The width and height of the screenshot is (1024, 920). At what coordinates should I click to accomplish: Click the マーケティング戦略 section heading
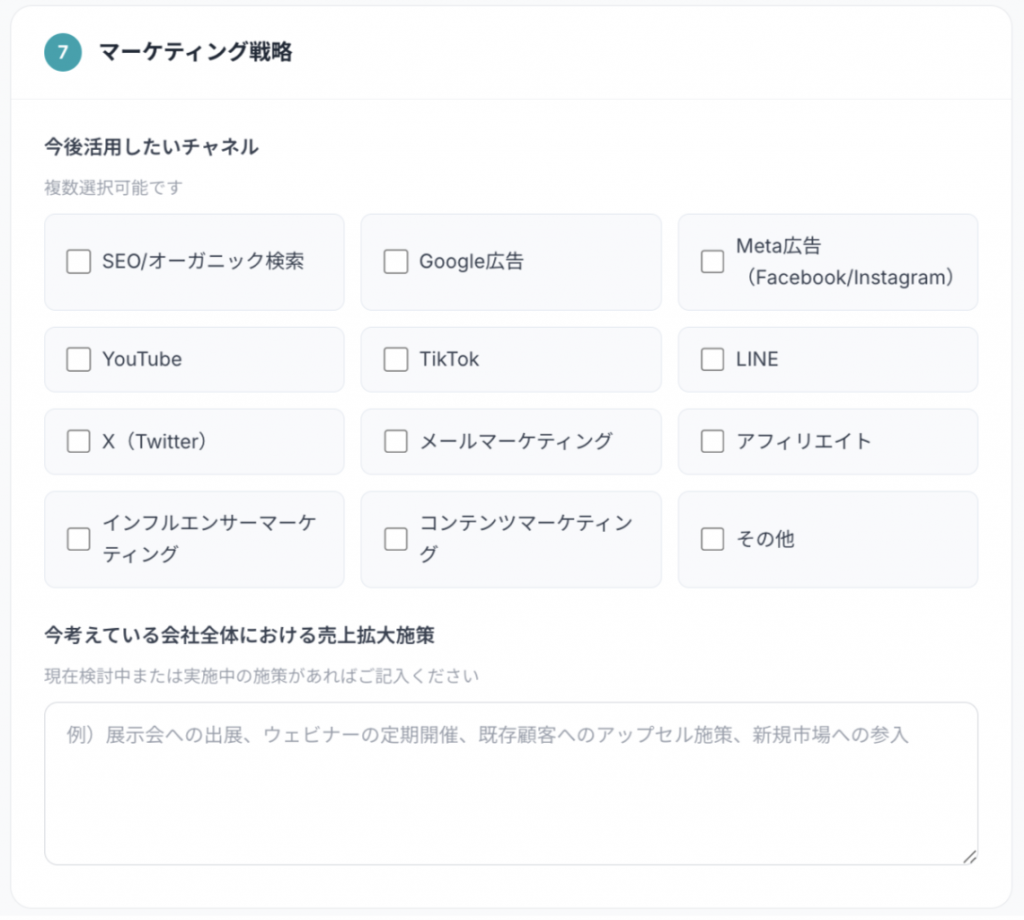[196, 54]
